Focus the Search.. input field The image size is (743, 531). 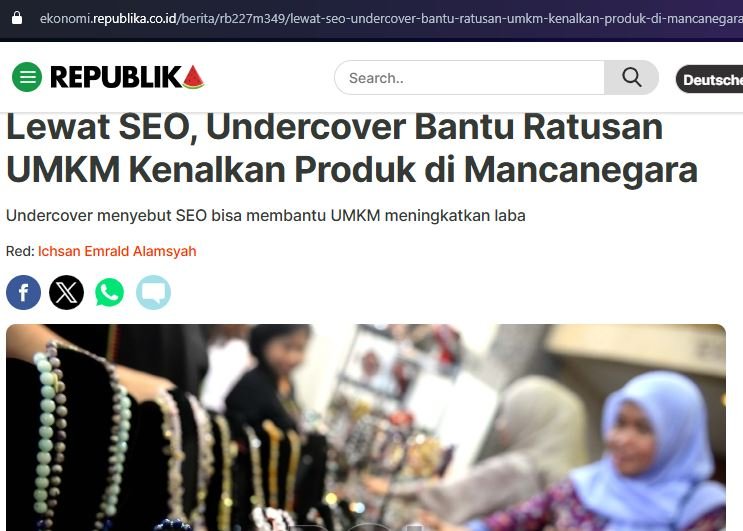click(x=469, y=77)
